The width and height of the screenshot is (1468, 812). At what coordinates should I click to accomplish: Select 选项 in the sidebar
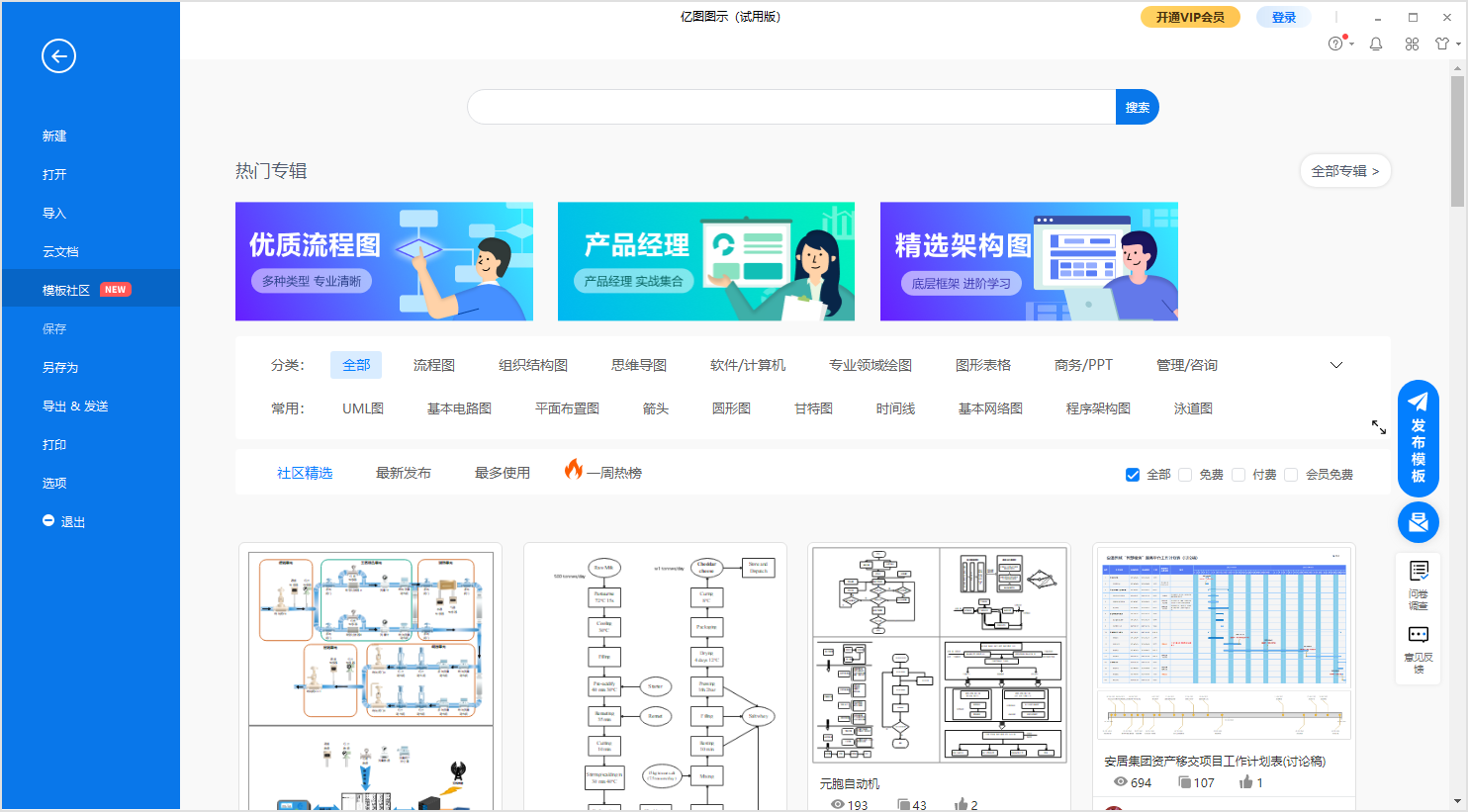(54, 483)
